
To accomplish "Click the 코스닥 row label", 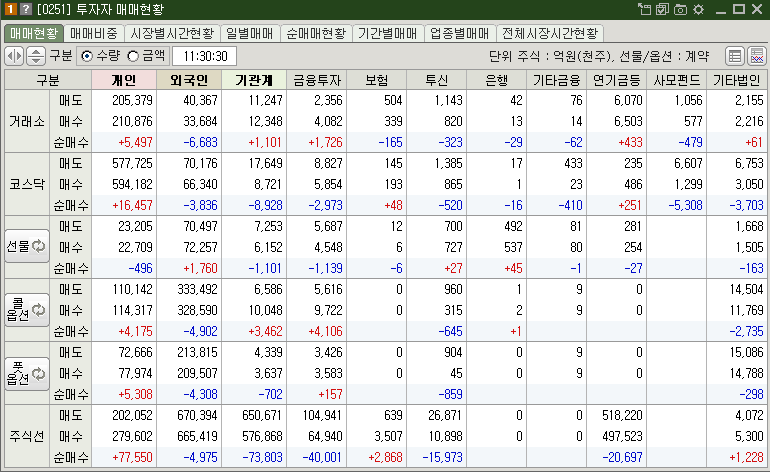I will point(27,184).
